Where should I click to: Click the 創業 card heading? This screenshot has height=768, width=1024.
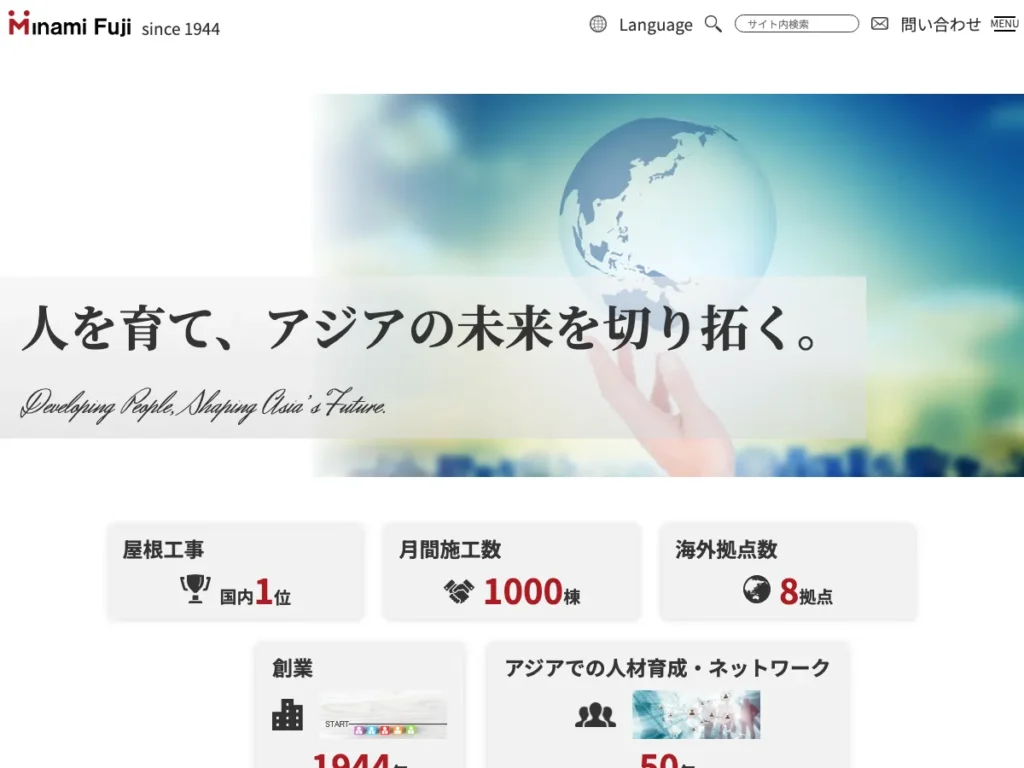coord(293,668)
